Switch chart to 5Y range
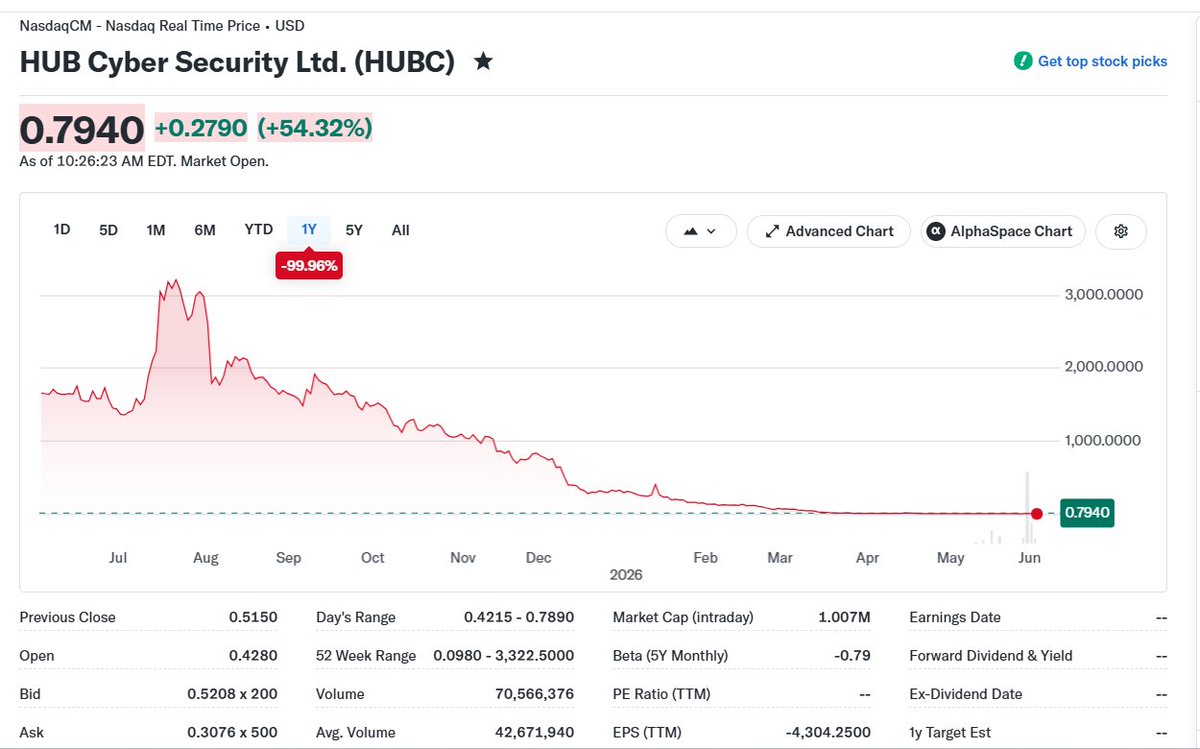This screenshot has width=1200, height=749. point(354,230)
